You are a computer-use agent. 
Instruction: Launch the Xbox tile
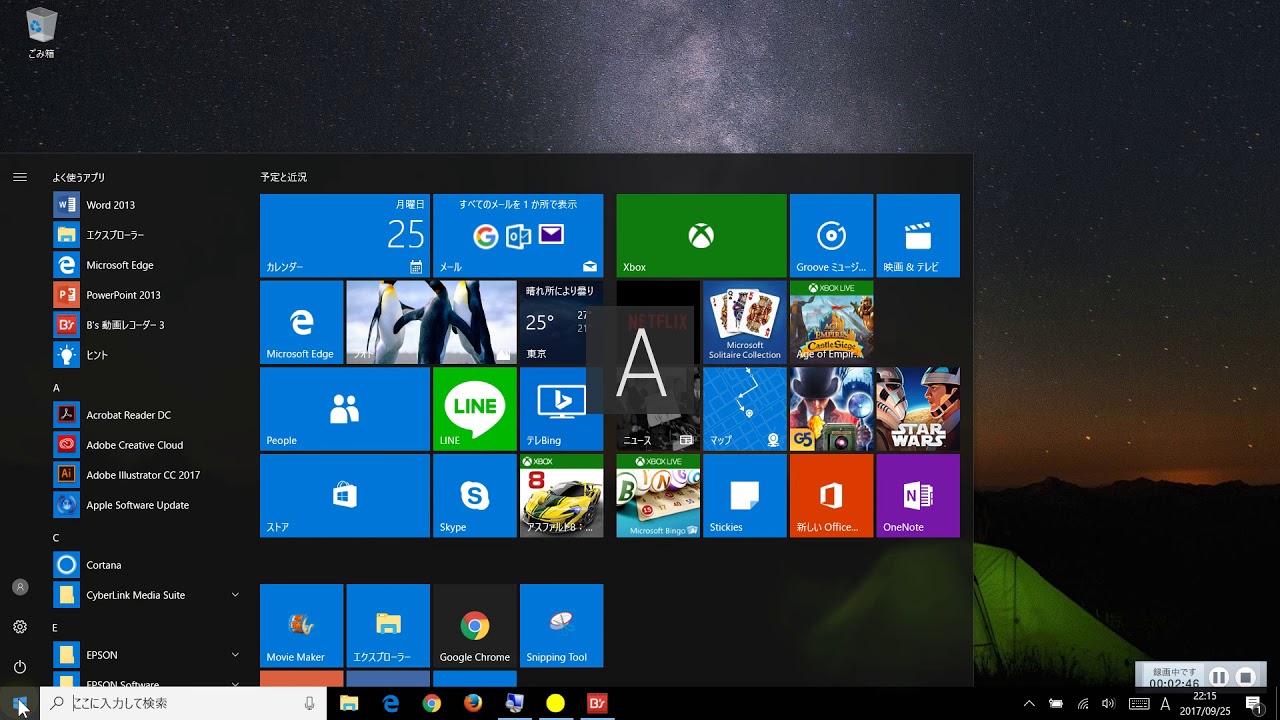click(x=701, y=235)
